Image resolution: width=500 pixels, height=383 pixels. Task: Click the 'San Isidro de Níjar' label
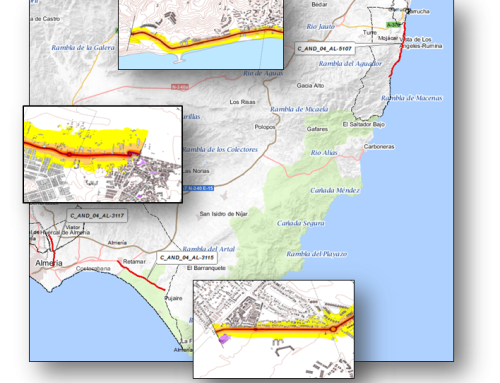pyautogui.click(x=223, y=214)
